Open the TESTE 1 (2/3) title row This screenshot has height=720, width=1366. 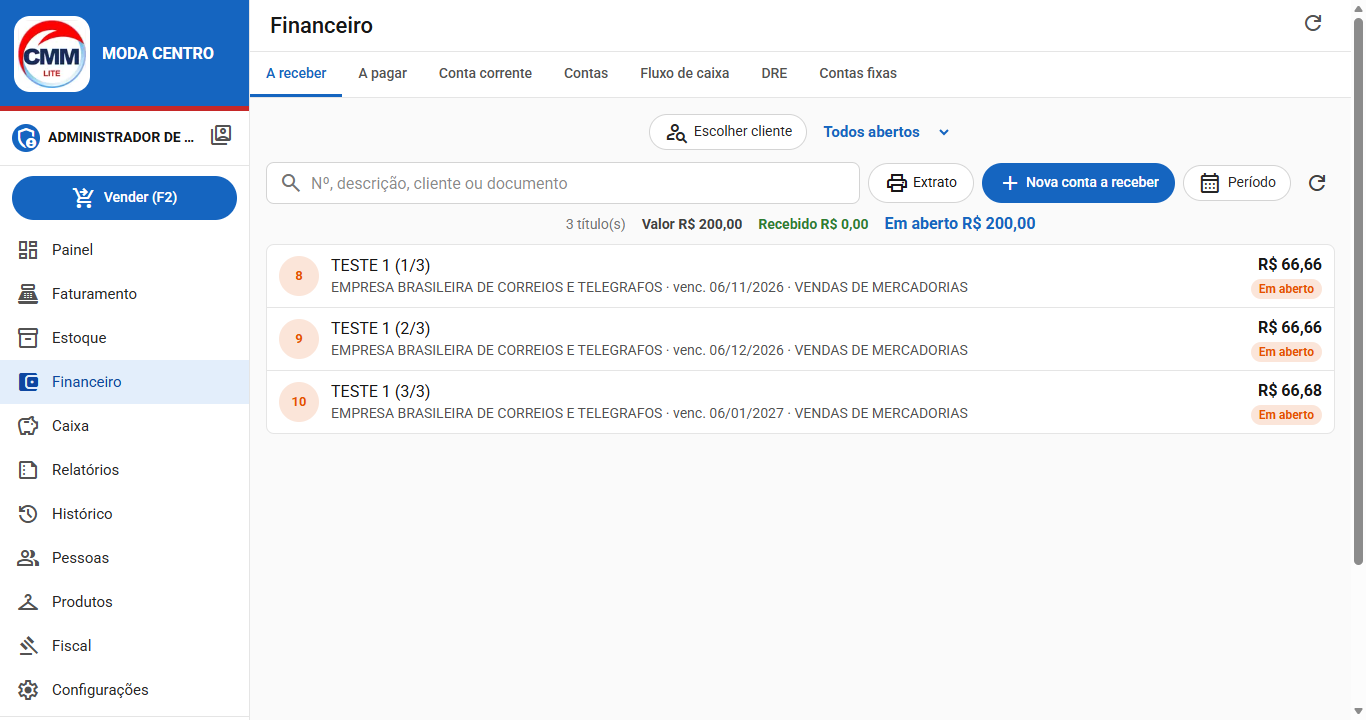pos(800,339)
